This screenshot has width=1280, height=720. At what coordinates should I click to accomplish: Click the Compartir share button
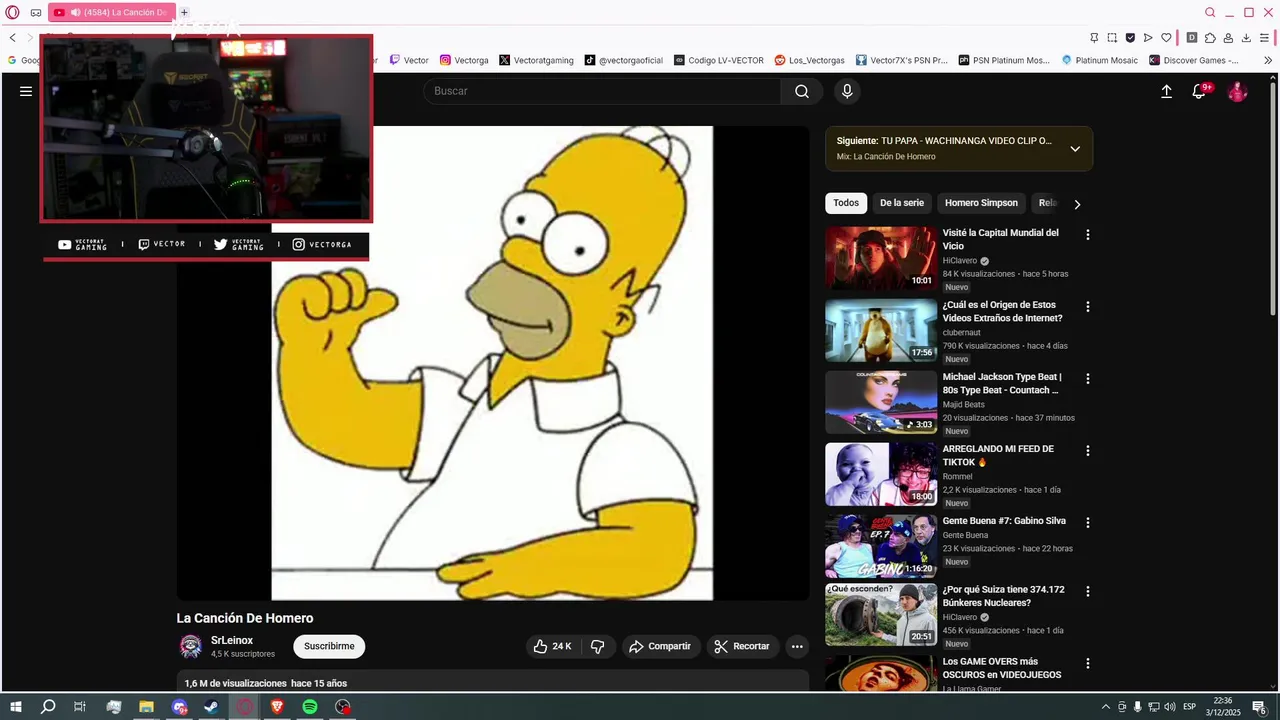(660, 646)
